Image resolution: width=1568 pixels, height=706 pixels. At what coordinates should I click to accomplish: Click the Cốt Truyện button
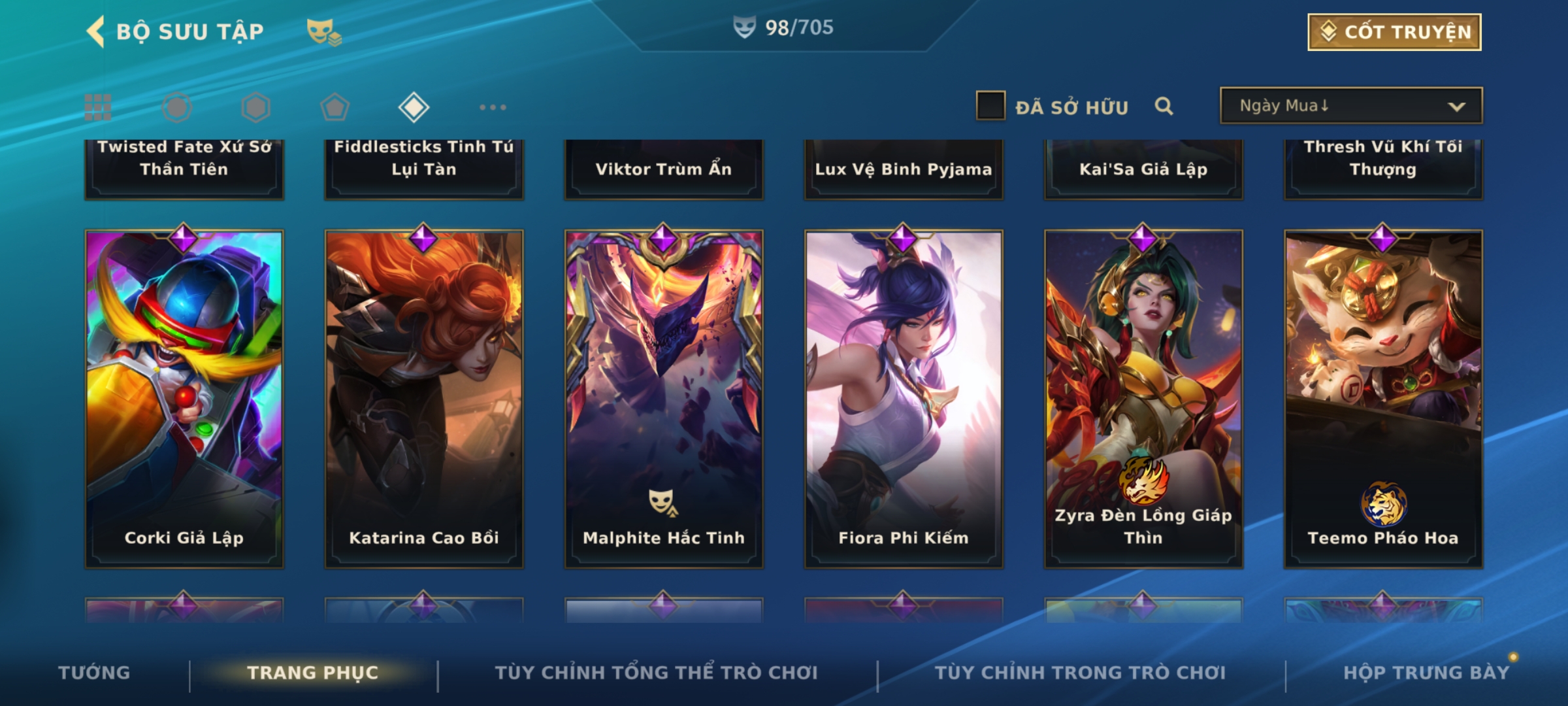pos(1394,32)
